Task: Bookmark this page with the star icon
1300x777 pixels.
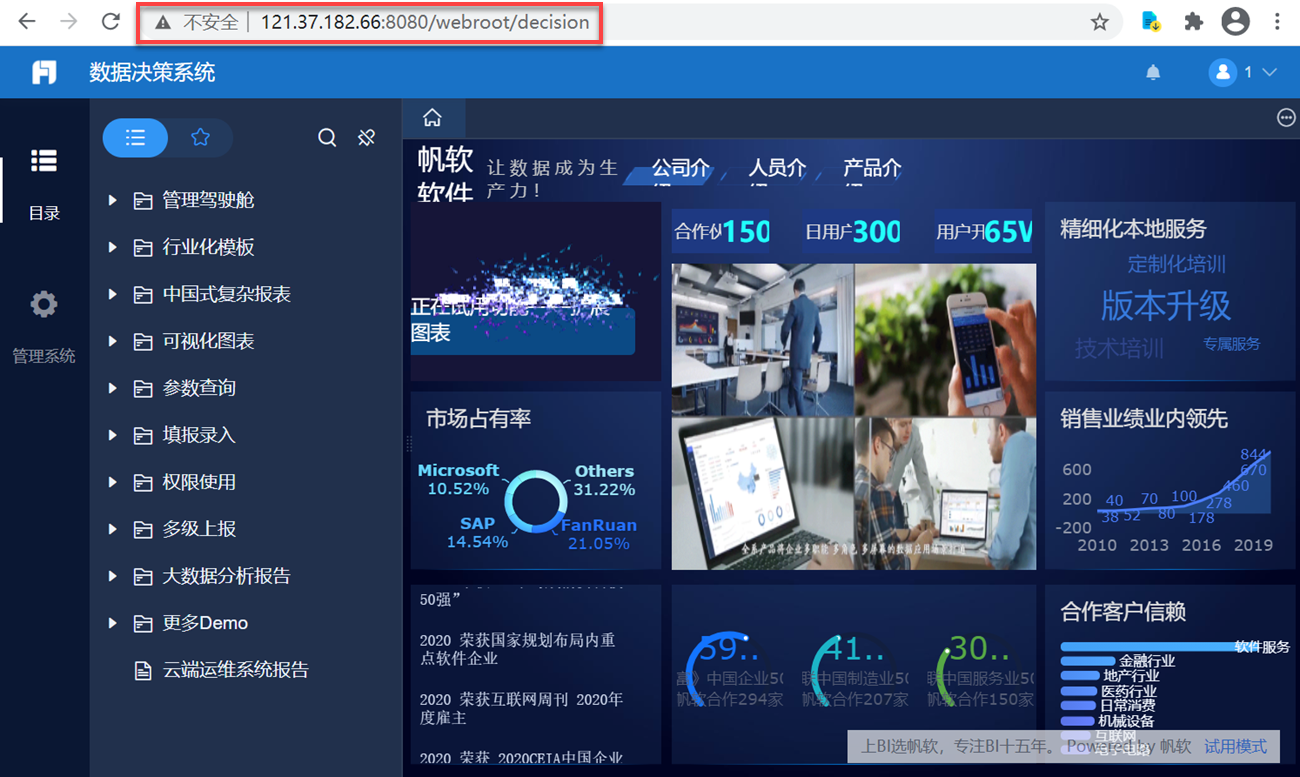Action: [1100, 22]
